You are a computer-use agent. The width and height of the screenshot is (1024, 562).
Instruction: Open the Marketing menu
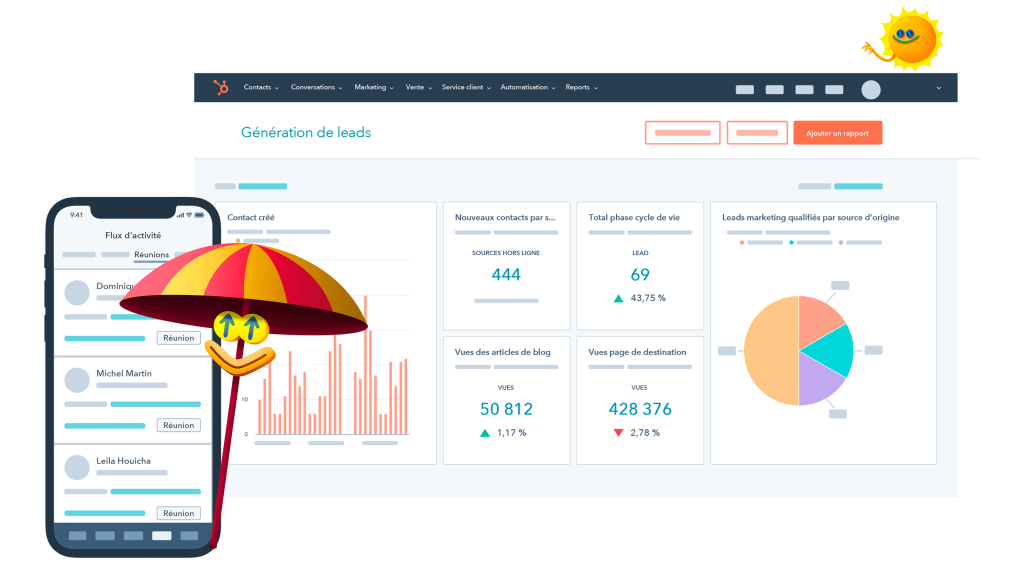point(374,87)
